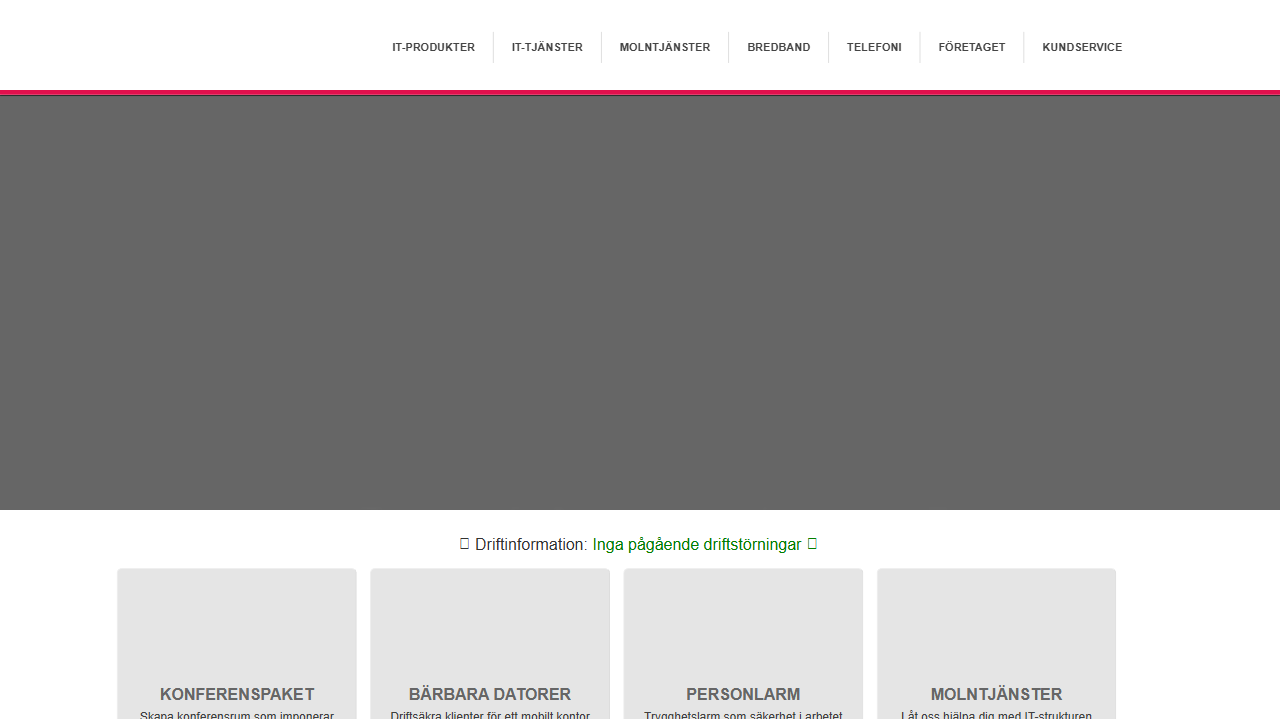Open the BREDBAND menu item
This screenshot has width=1280, height=720.
[x=779, y=47]
